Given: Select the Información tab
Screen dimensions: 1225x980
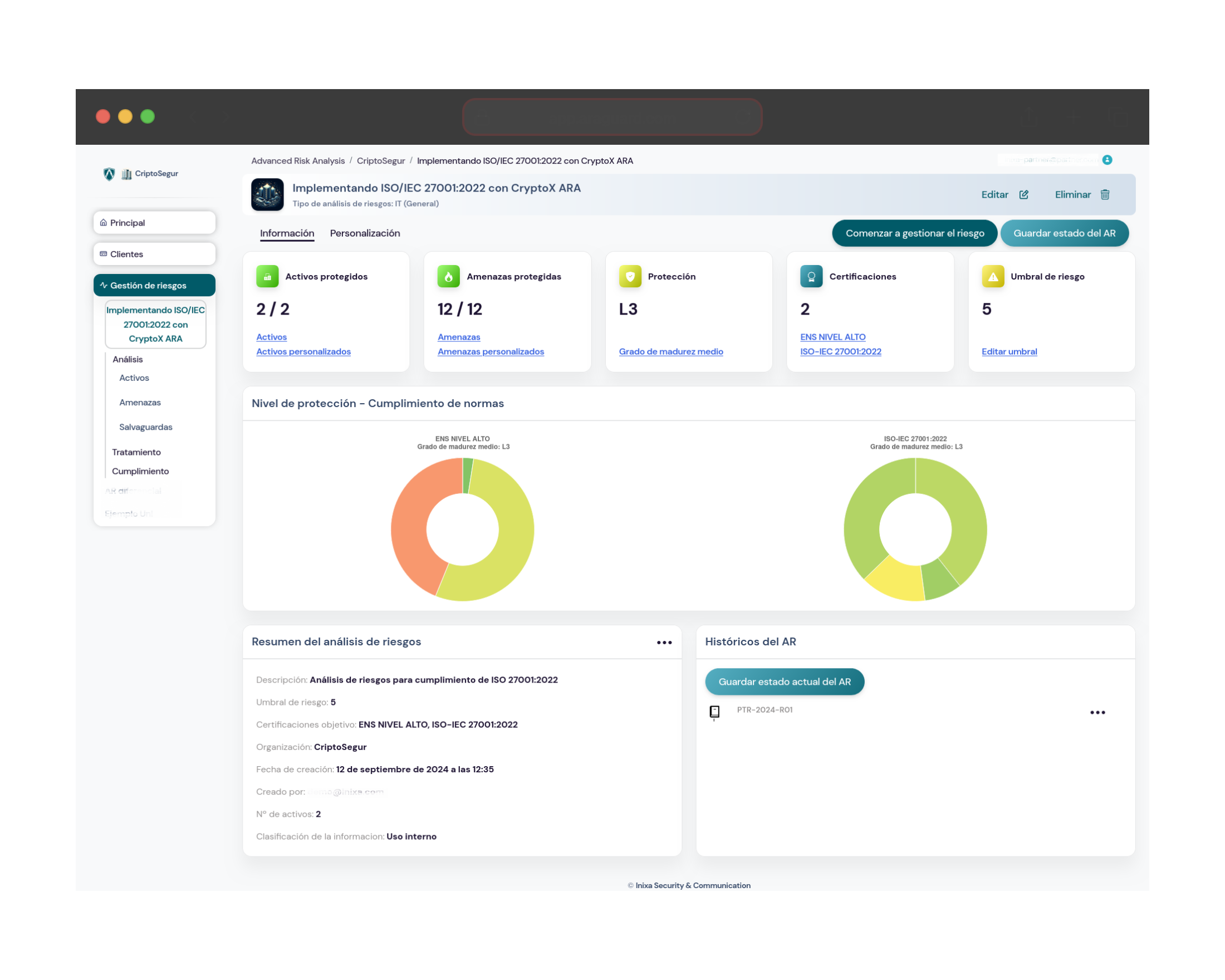Looking at the screenshot, I should (x=287, y=233).
